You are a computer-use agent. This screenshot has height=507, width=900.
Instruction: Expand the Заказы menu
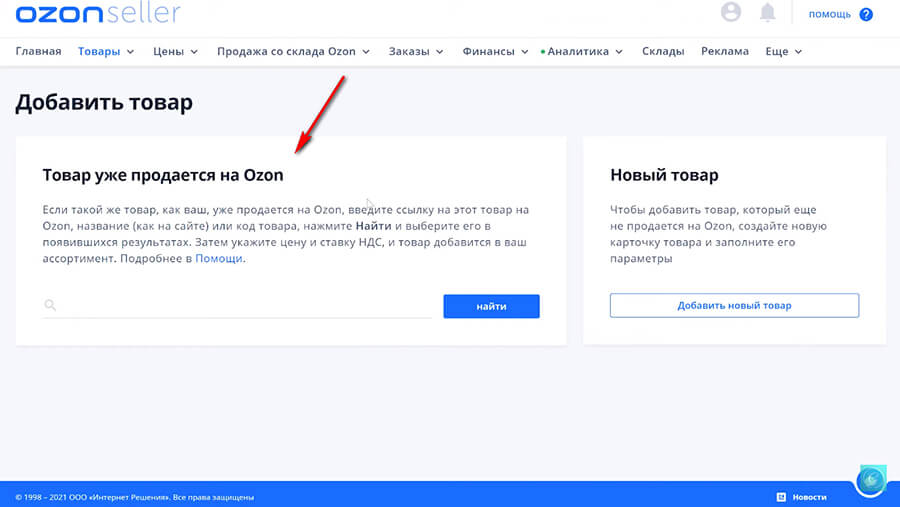tap(416, 51)
